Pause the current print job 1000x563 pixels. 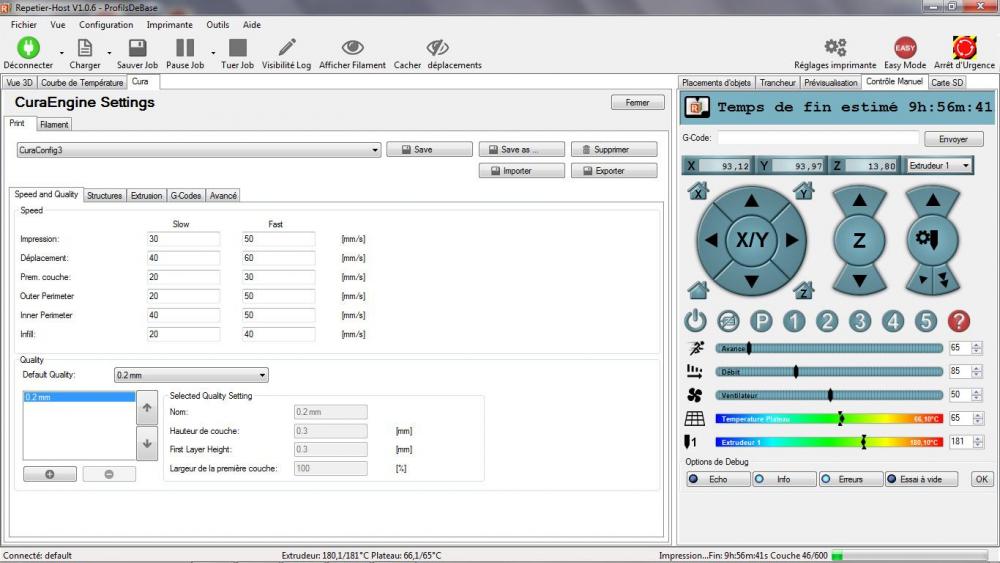coord(185,48)
